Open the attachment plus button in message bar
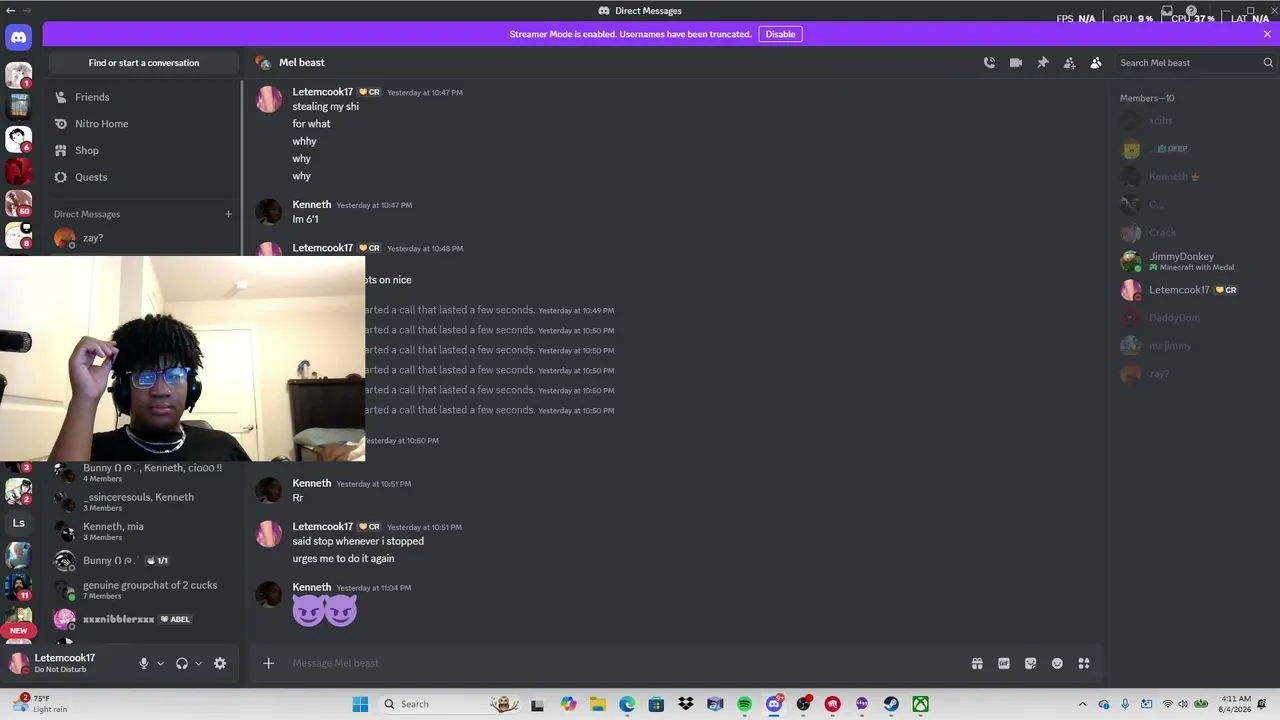This screenshot has height=720, width=1280. coord(268,663)
